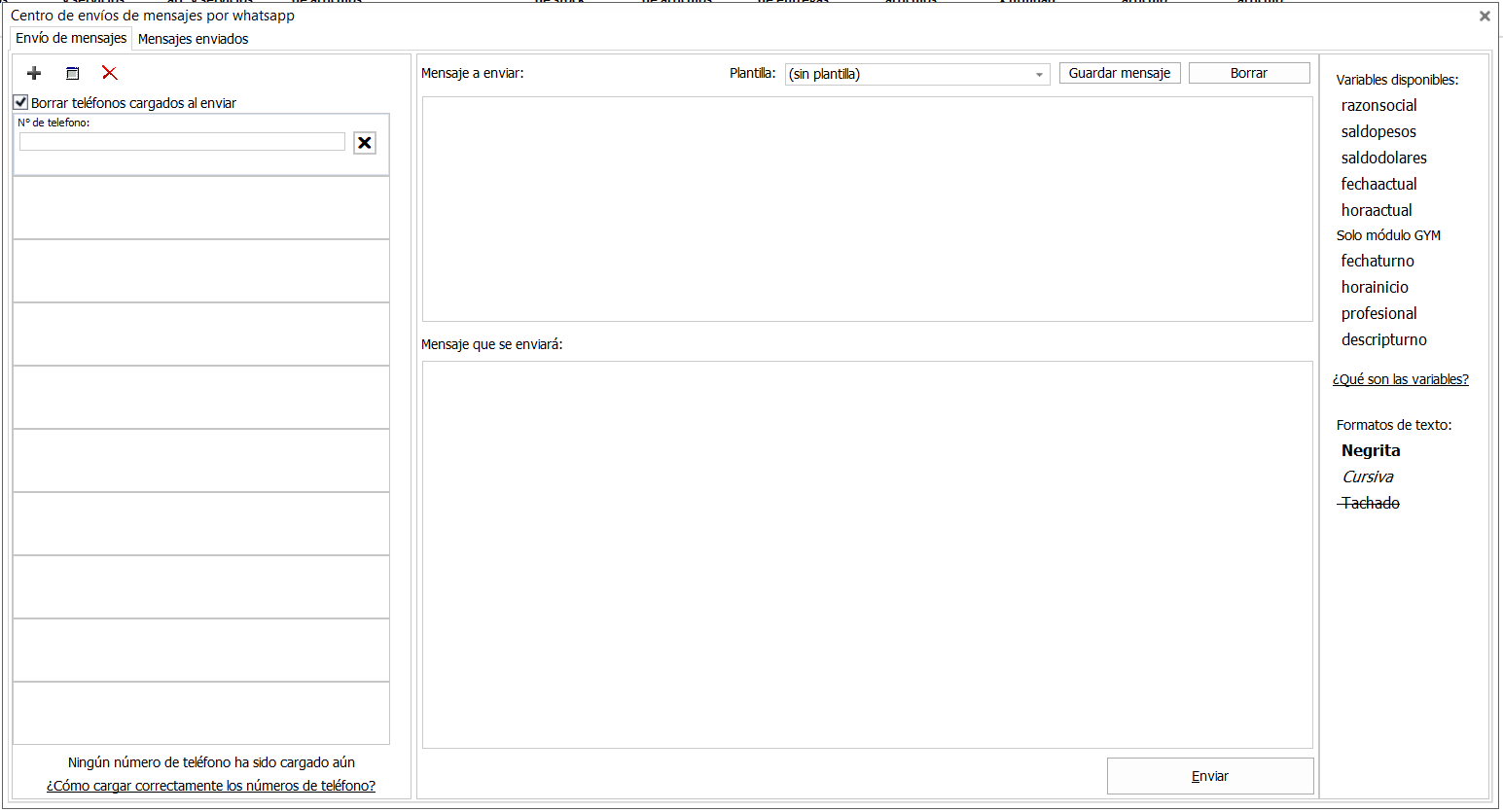
Task: Switch to 'Envío de mensajes' tab
Action: click(x=71, y=38)
